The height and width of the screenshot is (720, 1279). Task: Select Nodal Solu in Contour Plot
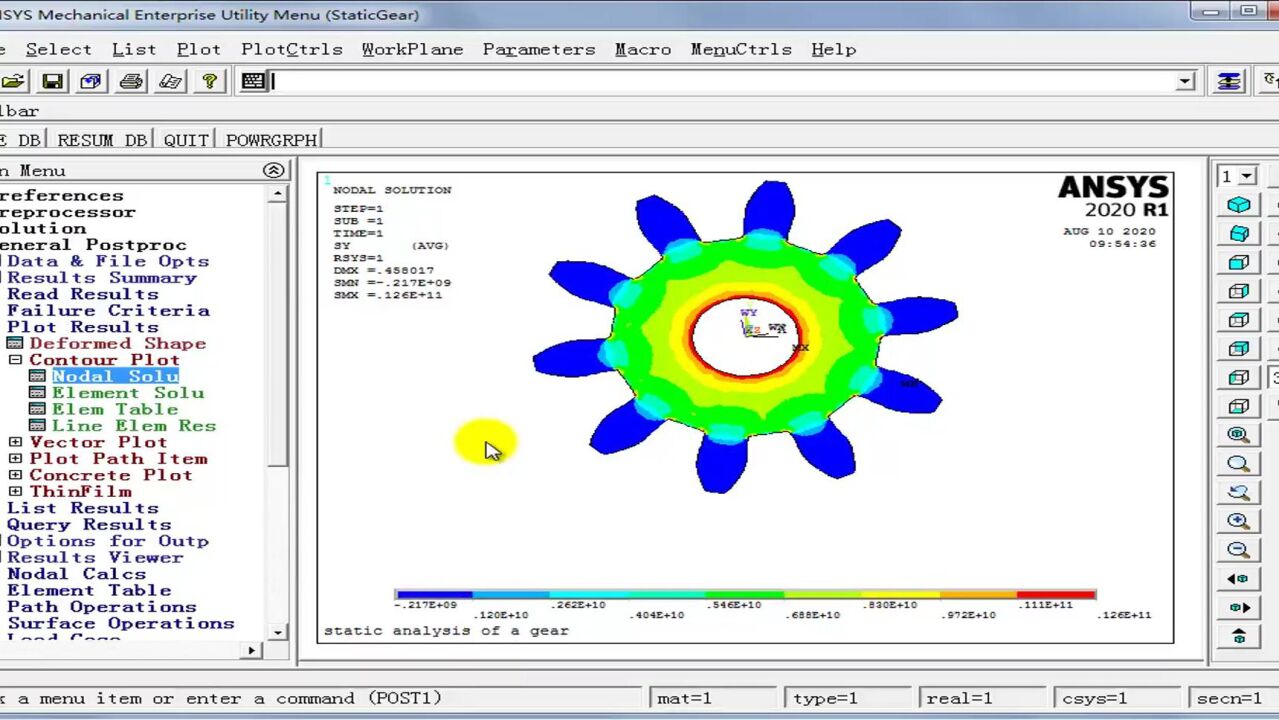pos(115,376)
